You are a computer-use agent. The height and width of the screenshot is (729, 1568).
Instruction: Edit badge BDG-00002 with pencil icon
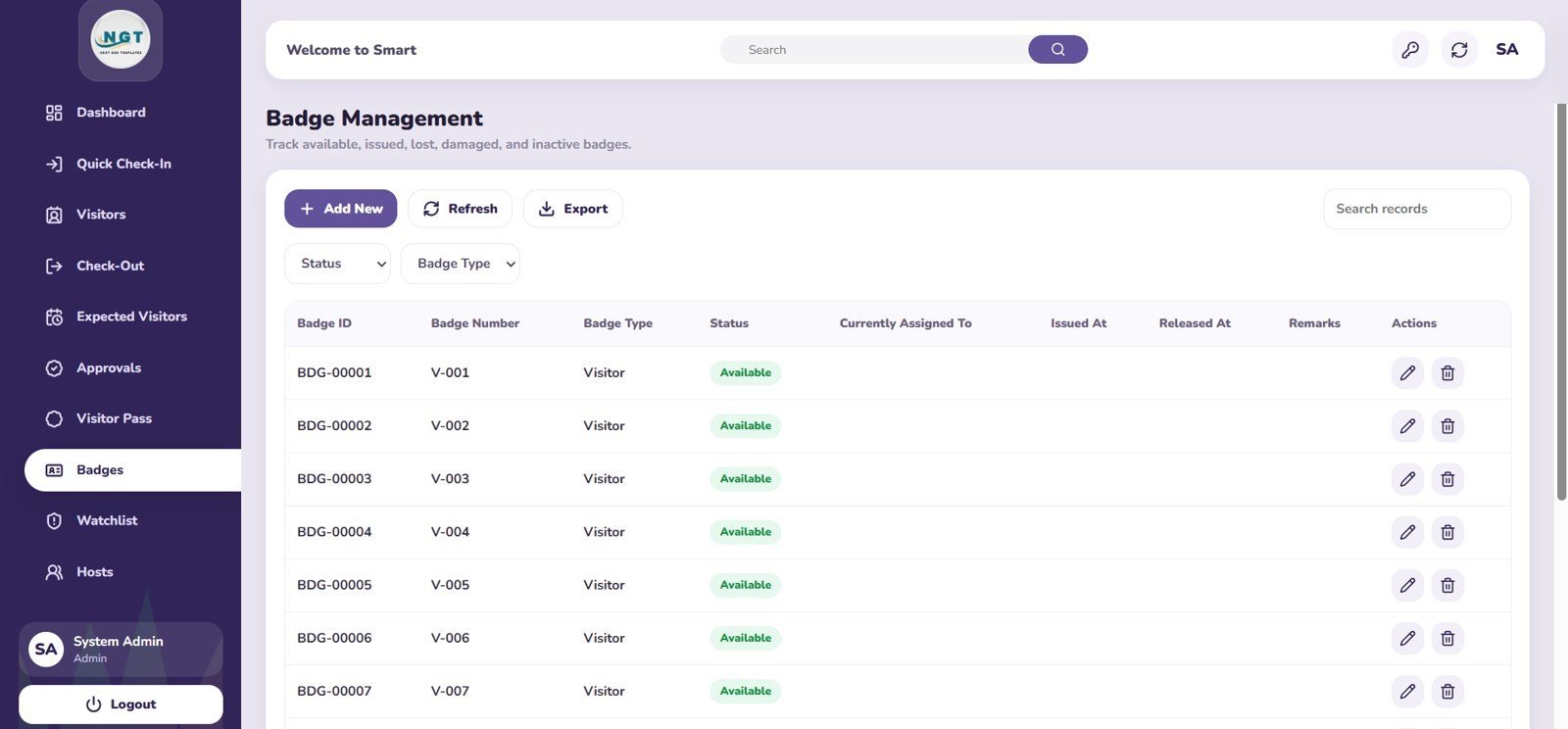point(1407,426)
